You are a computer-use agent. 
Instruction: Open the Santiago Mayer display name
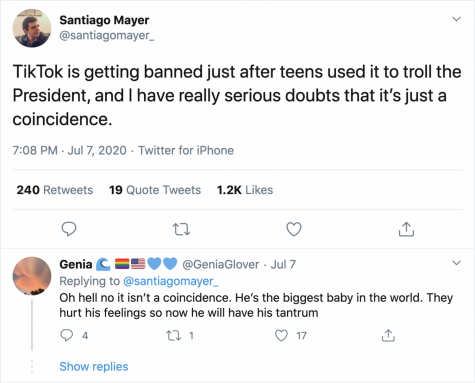[x=104, y=20]
